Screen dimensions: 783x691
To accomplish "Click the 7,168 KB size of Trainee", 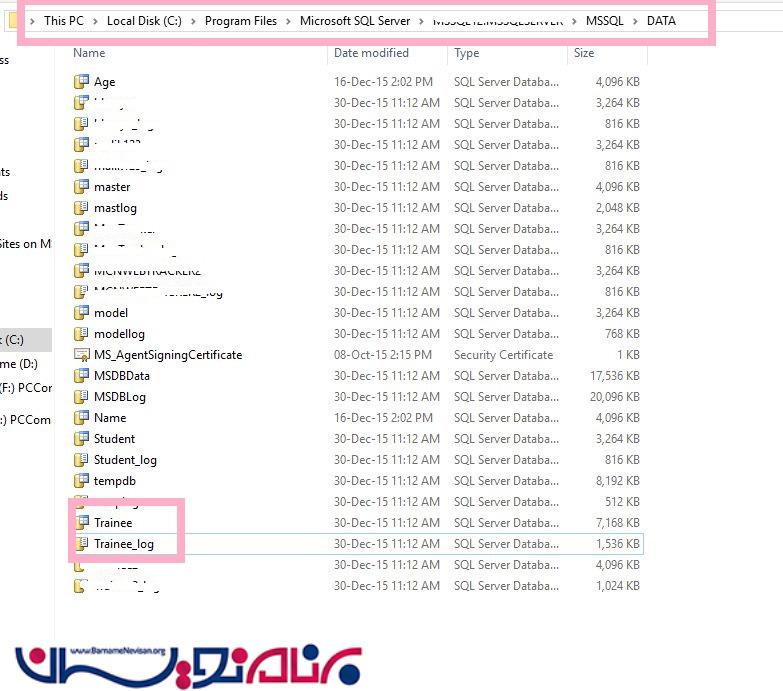I will pyautogui.click(x=618, y=522).
